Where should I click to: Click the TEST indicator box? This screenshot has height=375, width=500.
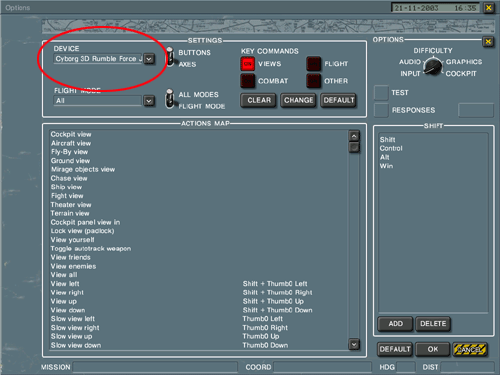[381, 93]
